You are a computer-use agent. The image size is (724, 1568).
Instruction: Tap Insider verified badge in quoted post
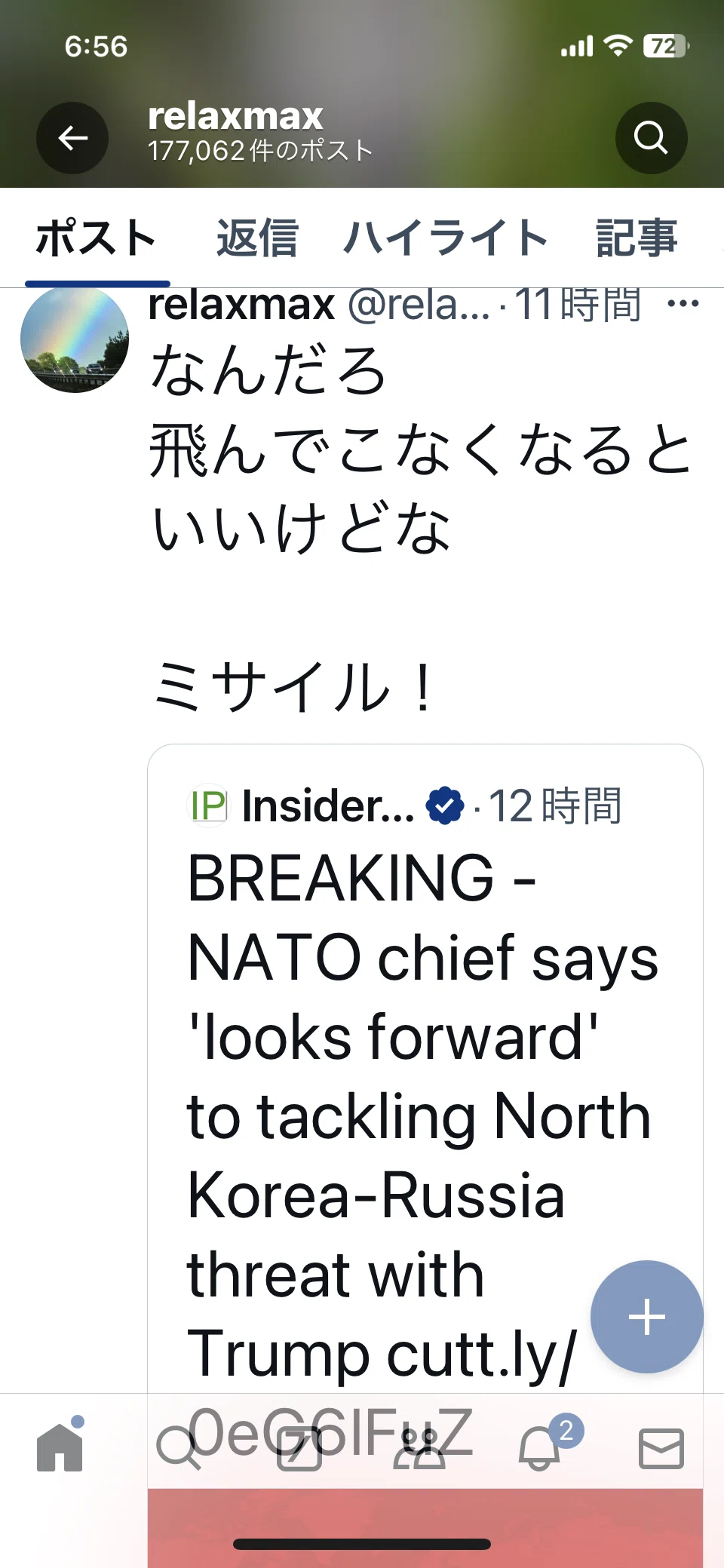tap(445, 806)
